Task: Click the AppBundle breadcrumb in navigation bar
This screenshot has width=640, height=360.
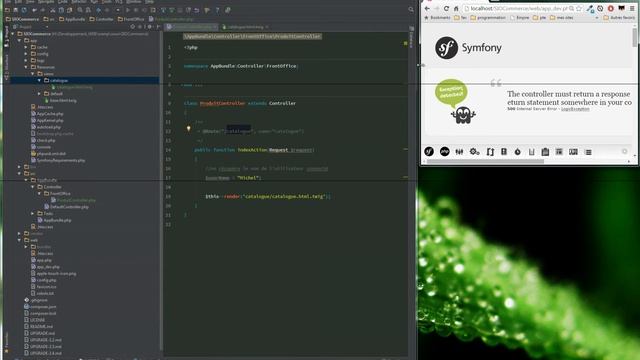Action: pos(72,19)
